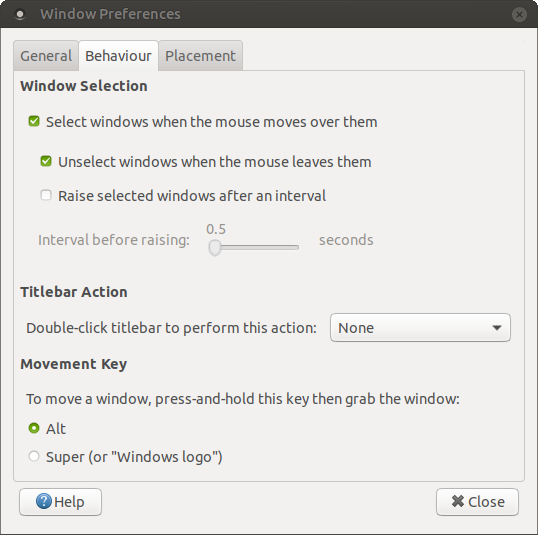Open the double-click titlebar action dropdown
Image resolution: width=538 pixels, height=535 pixels.
[420, 328]
